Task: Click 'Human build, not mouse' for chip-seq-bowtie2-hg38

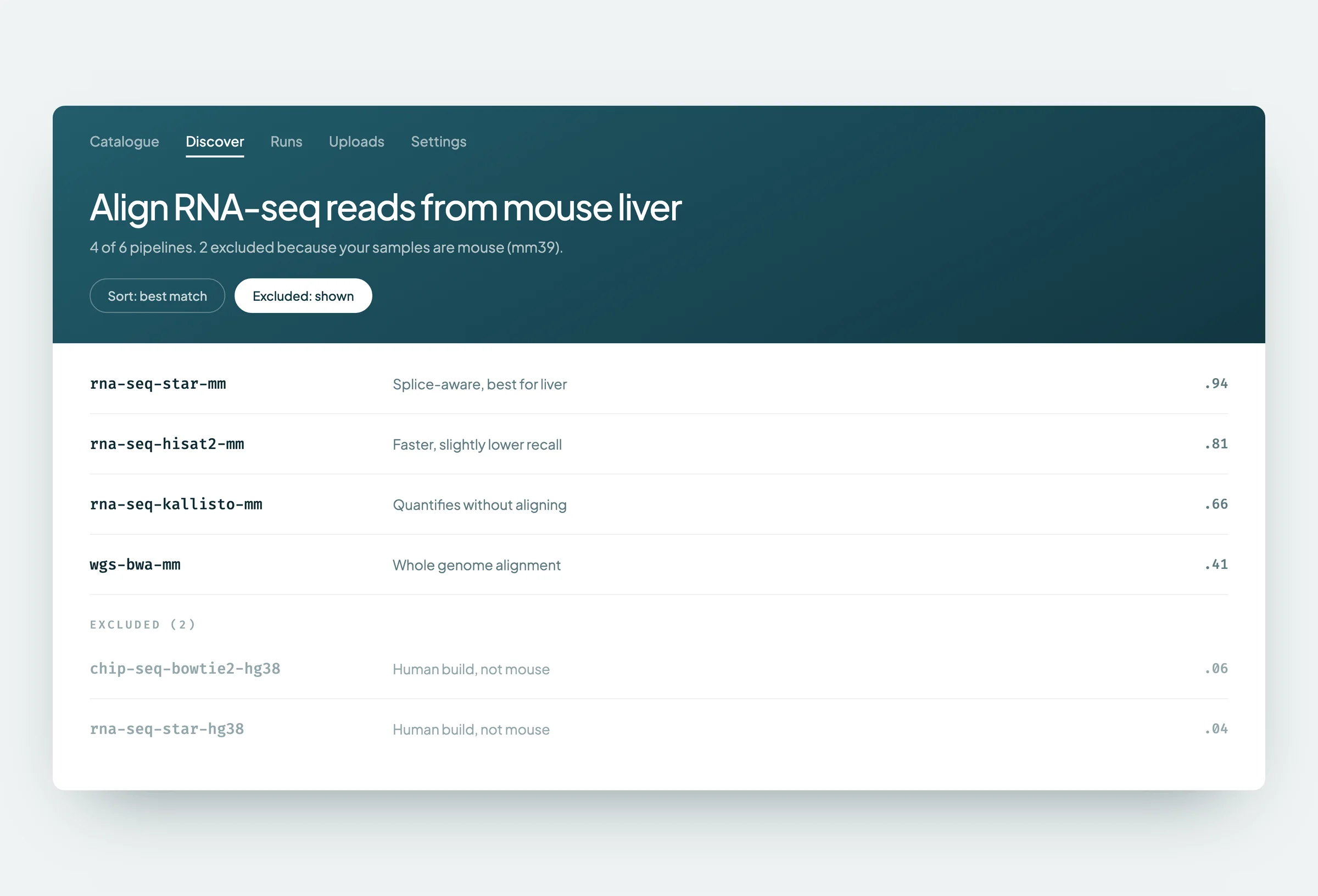Action: pos(471,669)
